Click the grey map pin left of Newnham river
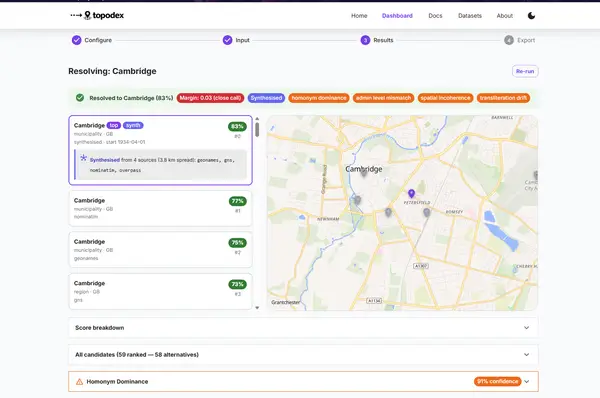This screenshot has height=398, width=600. [x=357, y=200]
